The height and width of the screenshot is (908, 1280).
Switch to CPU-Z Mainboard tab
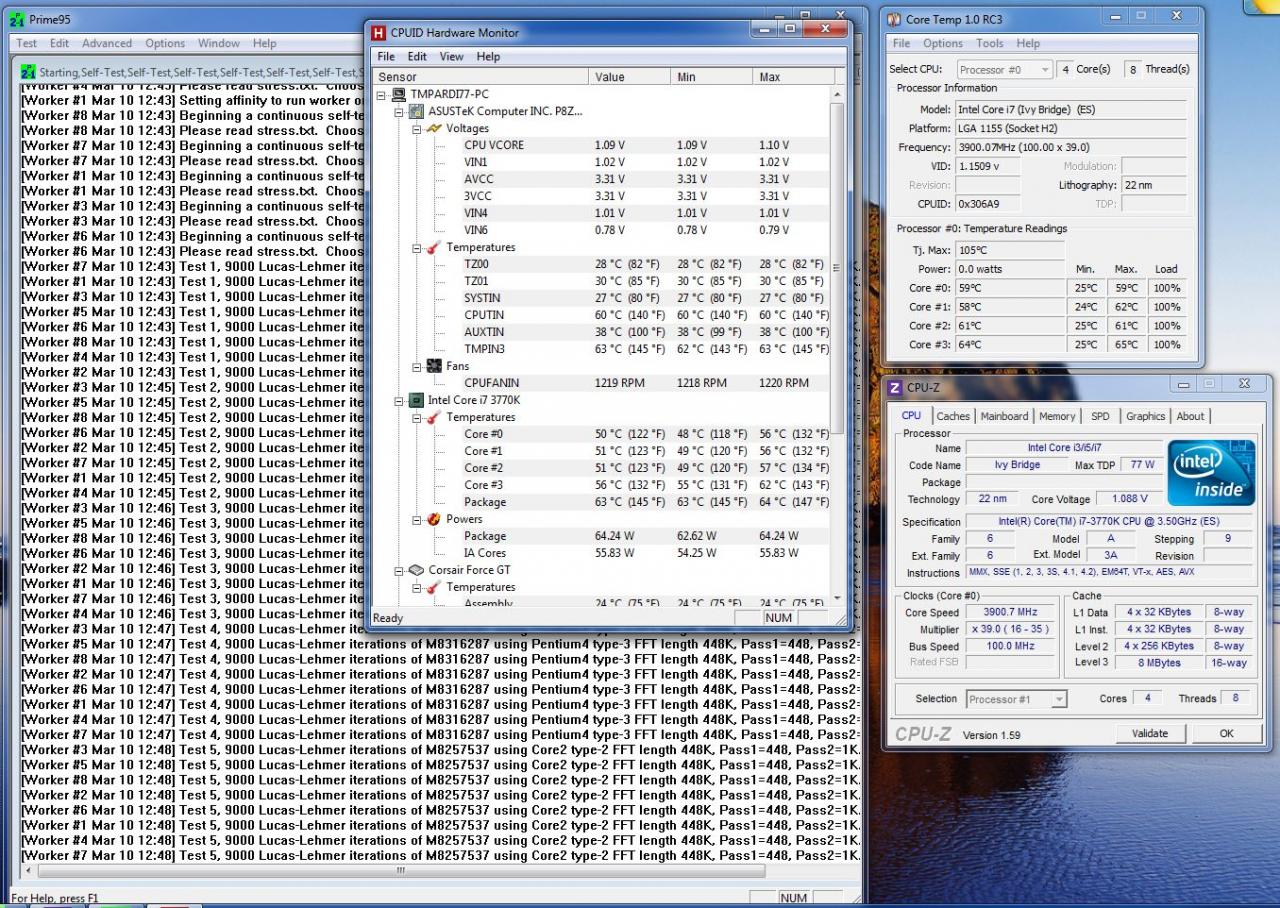tap(1004, 416)
